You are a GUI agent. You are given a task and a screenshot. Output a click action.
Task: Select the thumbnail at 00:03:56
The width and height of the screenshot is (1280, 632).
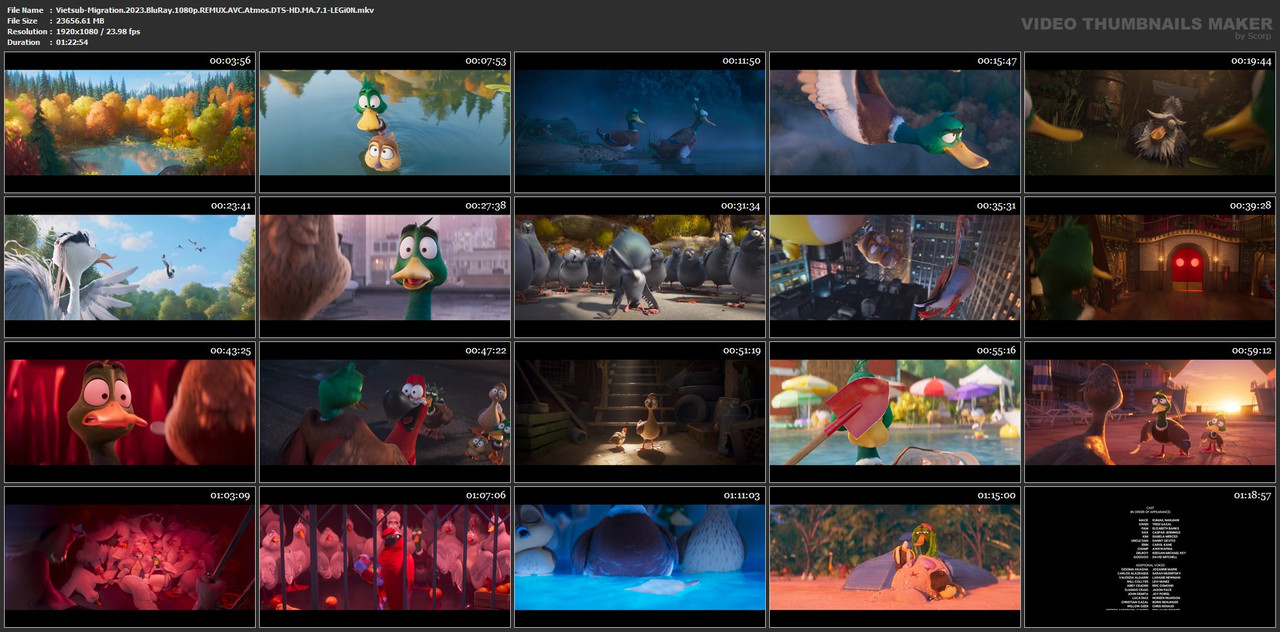pyautogui.click(x=130, y=122)
